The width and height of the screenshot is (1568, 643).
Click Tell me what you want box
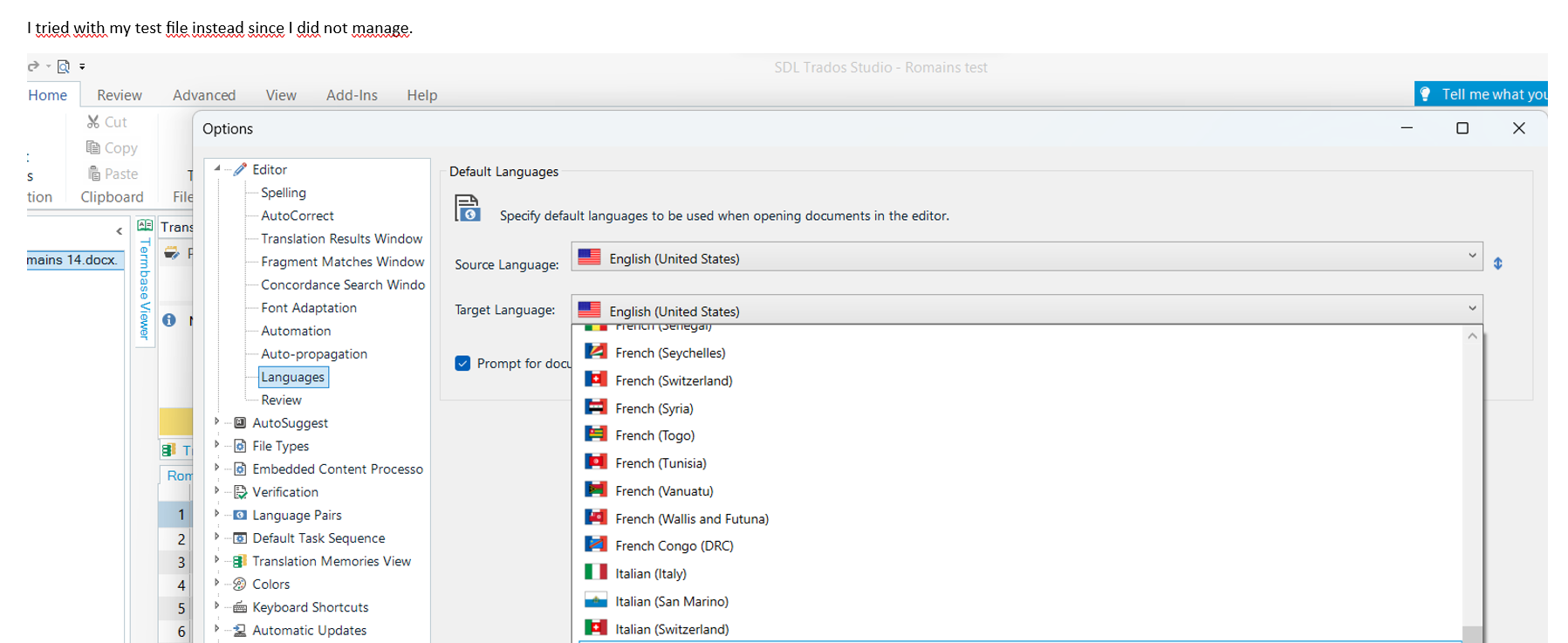pos(1482,94)
